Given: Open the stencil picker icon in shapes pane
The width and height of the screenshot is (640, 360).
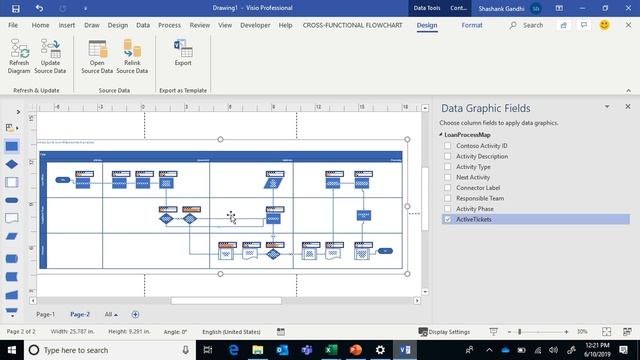Looking at the screenshot, I should 11,128.
